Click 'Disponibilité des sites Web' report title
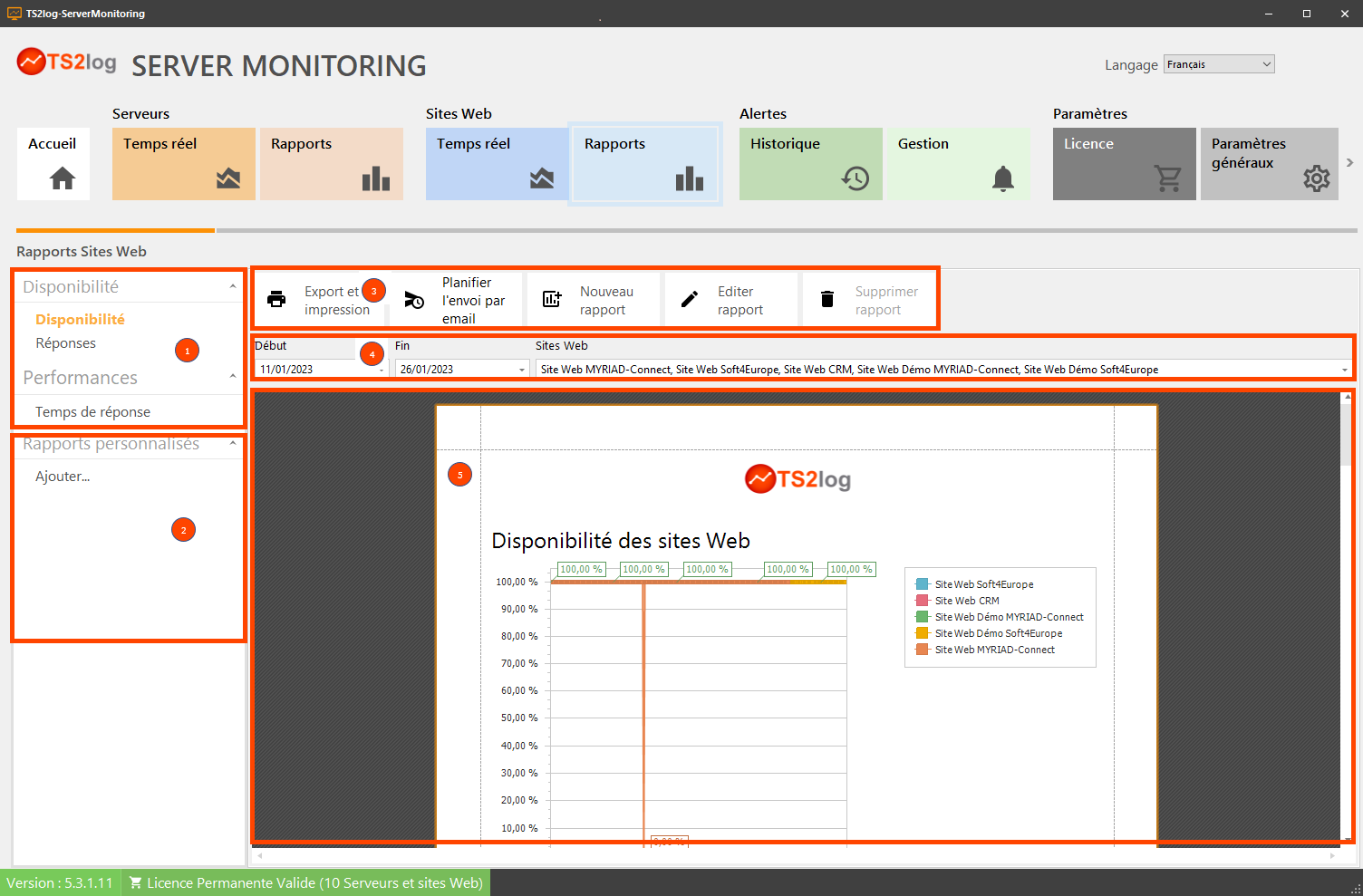 click(x=621, y=541)
